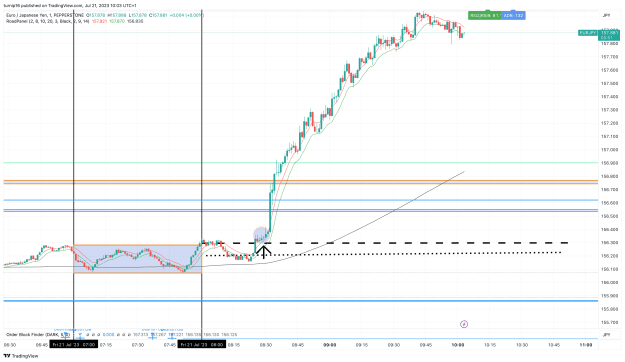This screenshot has height=362, width=625.
Task: Click 06:45 on the time axis
Action: click(42, 345)
